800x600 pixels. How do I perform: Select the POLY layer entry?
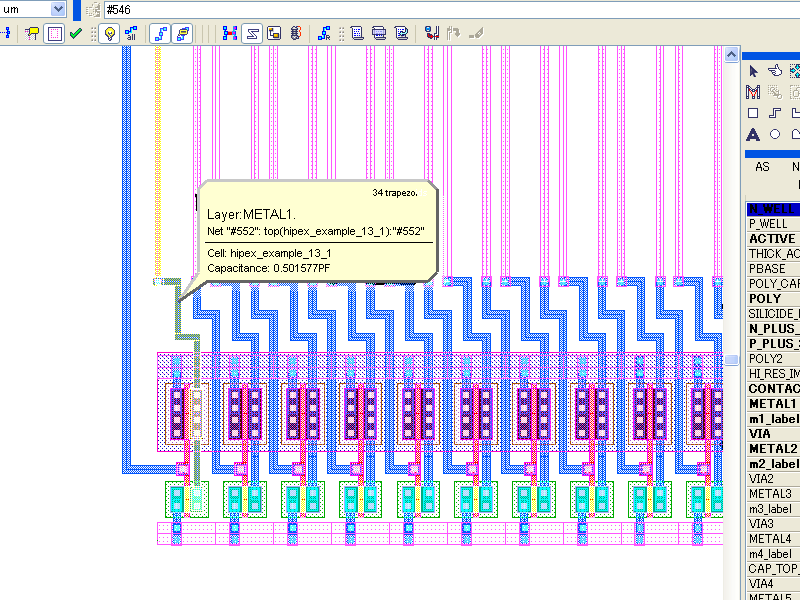point(765,298)
